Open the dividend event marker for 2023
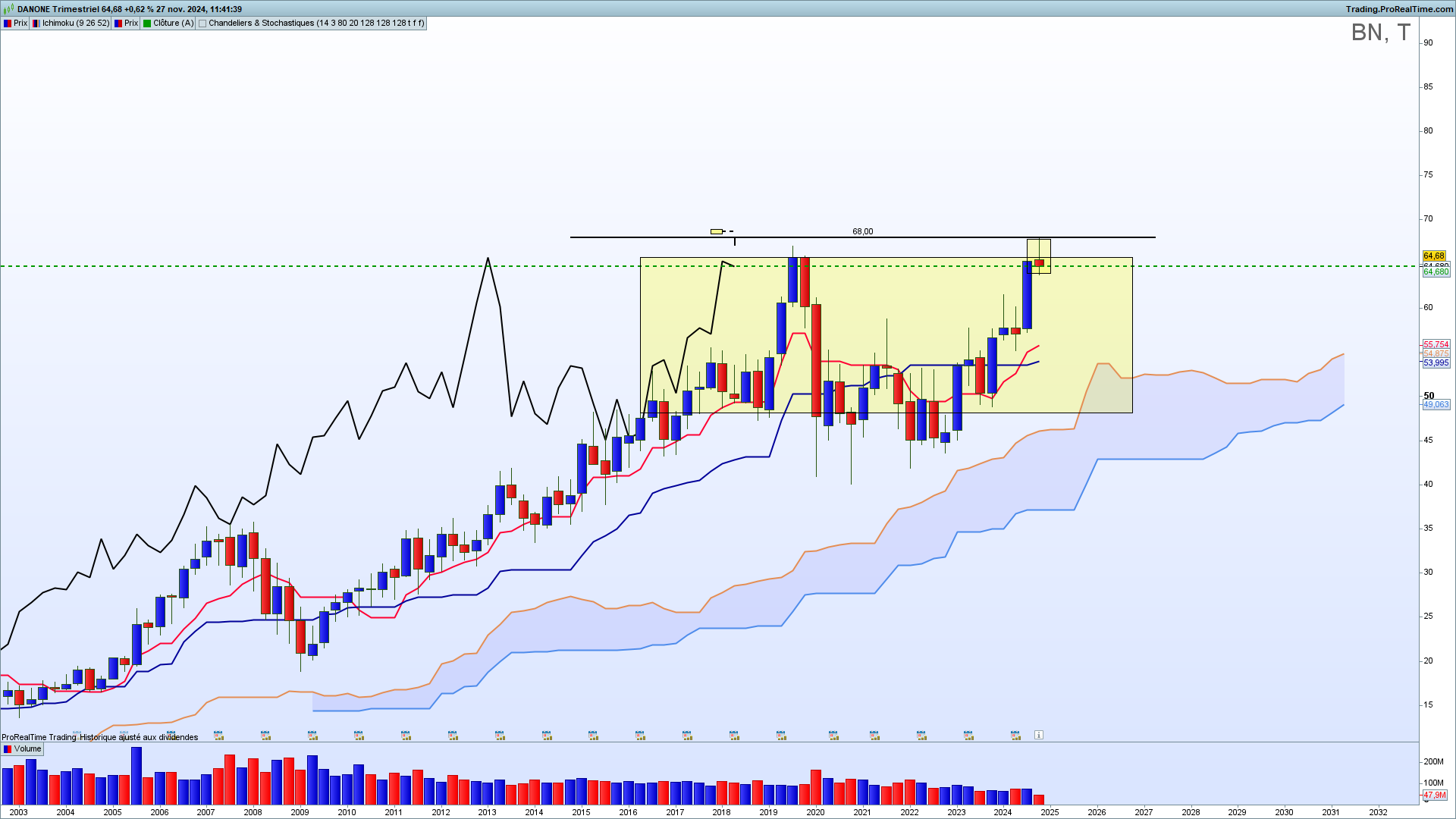This screenshot has height=819, width=1456. point(969,735)
